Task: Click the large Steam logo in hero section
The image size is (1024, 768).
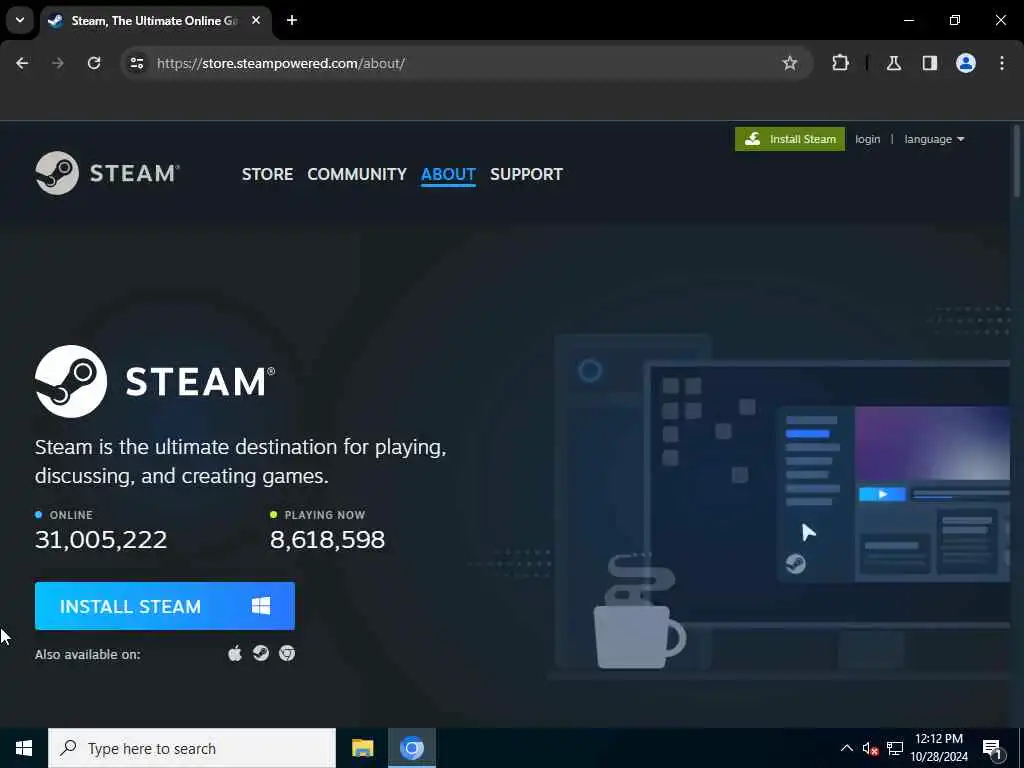Action: coord(155,381)
